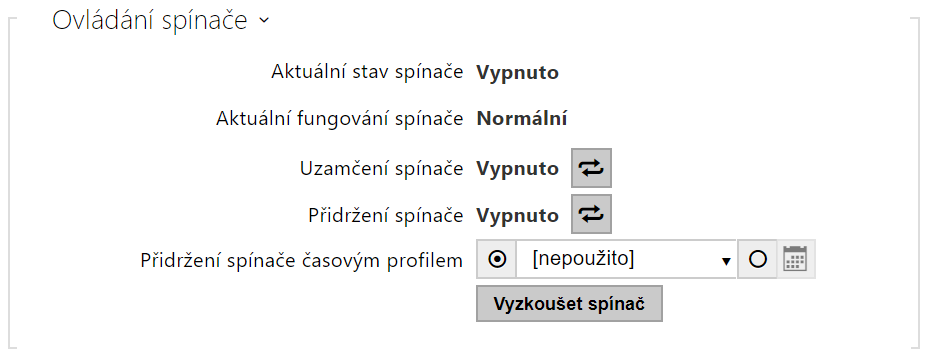Select the filled radio button before [nepoužito]

pyautogui.click(x=497, y=259)
